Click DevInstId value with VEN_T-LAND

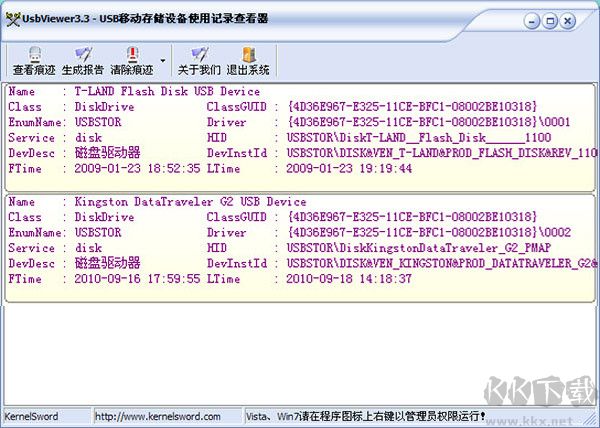(x=442, y=153)
